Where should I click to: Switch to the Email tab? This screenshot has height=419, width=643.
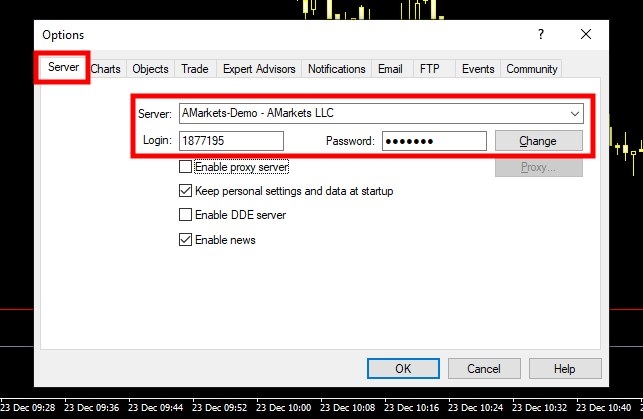coord(390,69)
